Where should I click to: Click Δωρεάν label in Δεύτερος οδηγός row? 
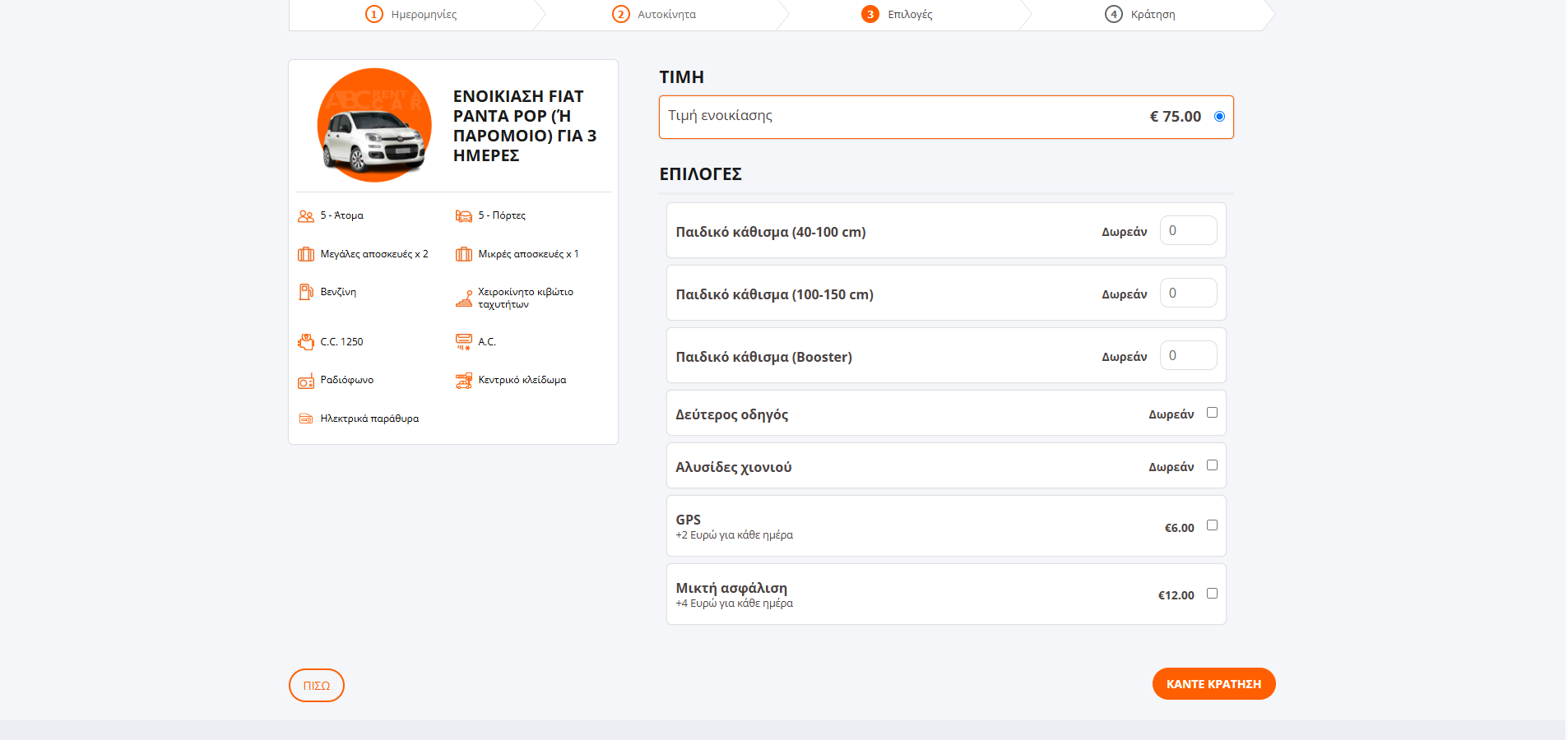pyautogui.click(x=1171, y=414)
